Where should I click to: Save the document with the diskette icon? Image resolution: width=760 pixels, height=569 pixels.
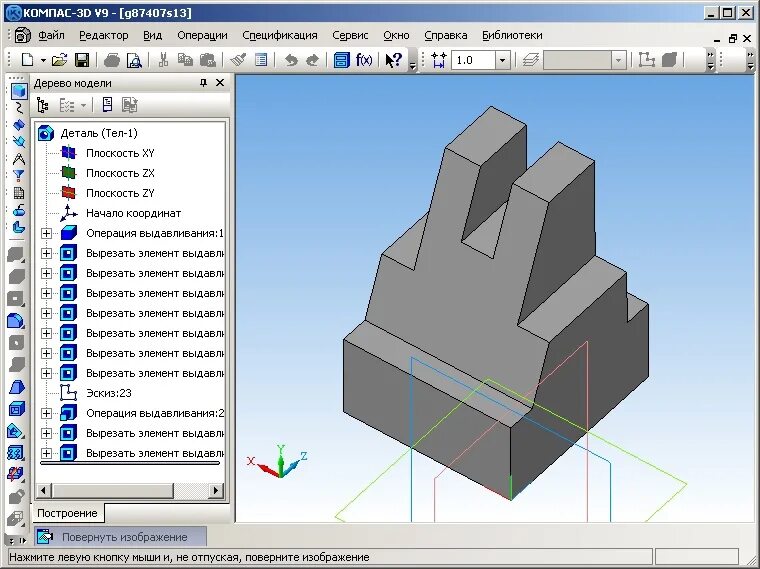coord(82,60)
